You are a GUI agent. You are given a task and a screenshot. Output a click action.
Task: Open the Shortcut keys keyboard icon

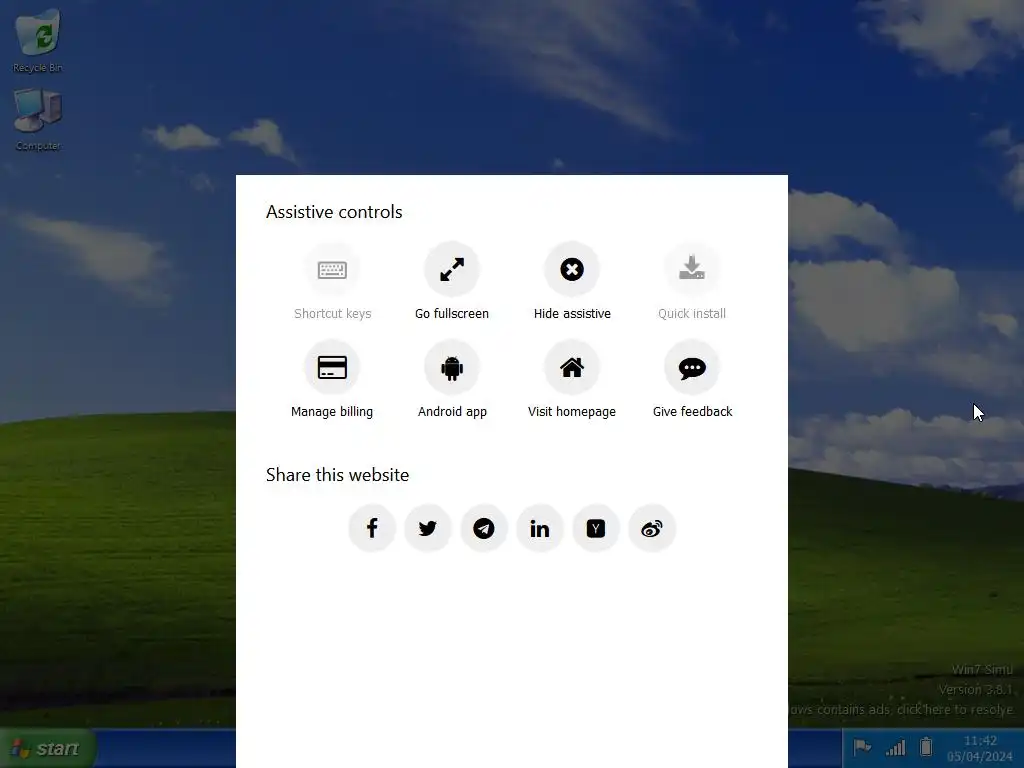[332, 269]
